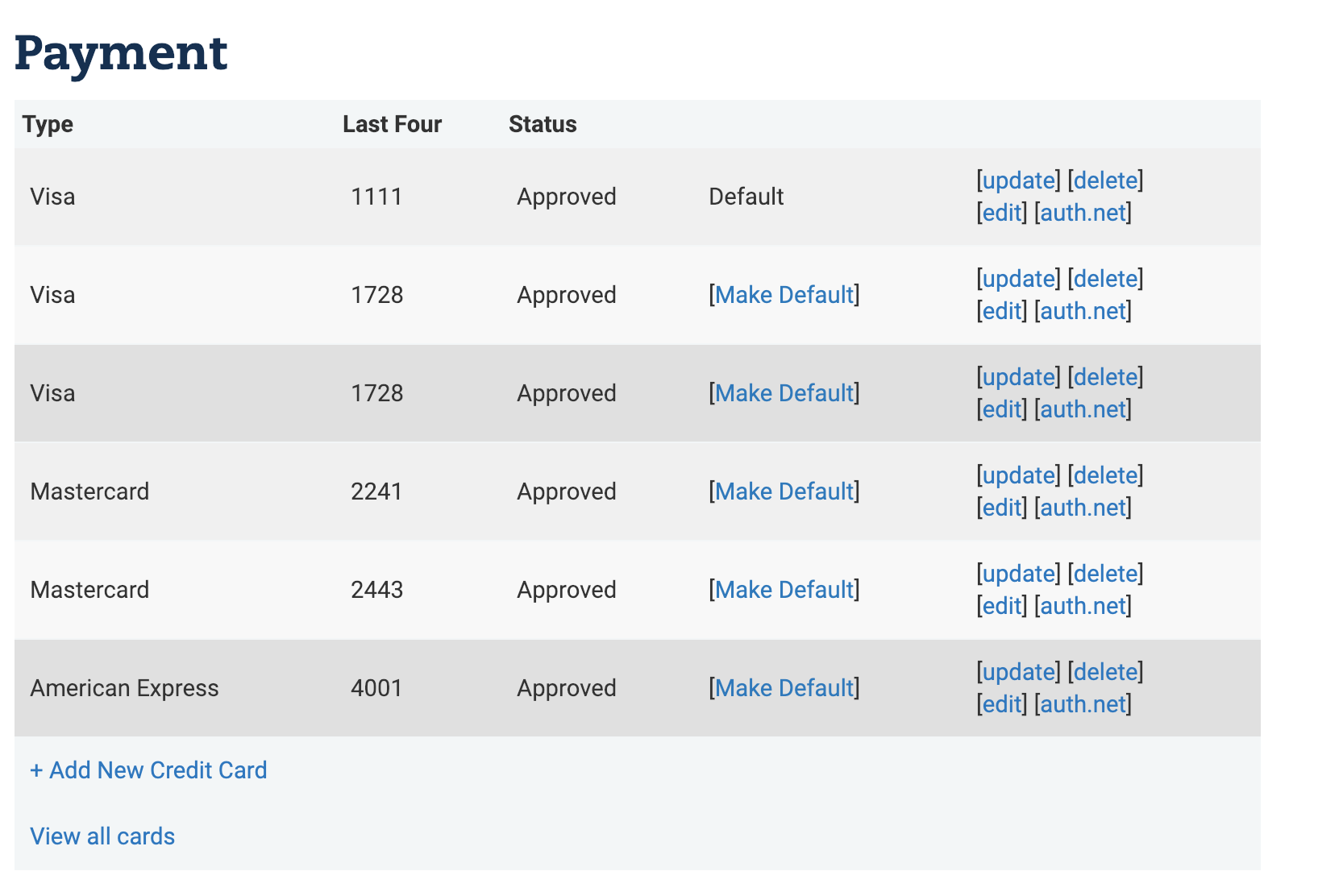Screen dimensions: 1343x896
Task: Make Mastercard 2241 the default card
Action: [784, 492]
